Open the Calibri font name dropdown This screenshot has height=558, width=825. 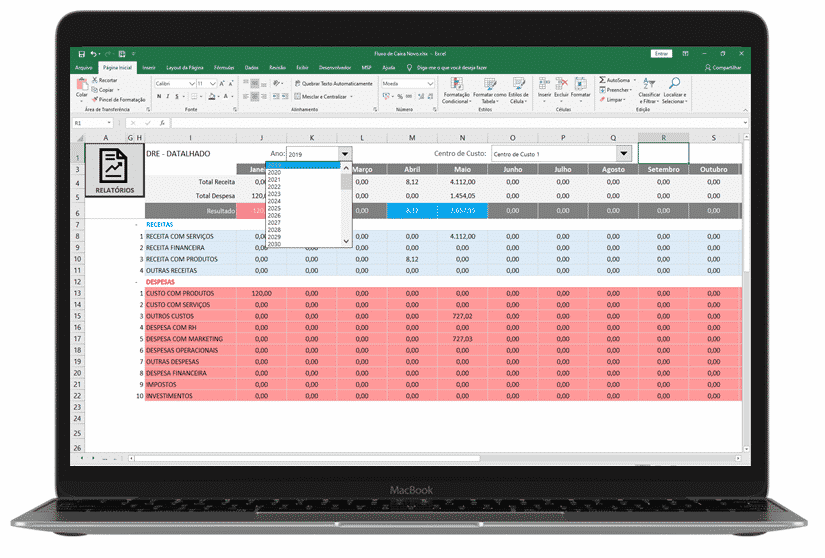click(x=192, y=84)
